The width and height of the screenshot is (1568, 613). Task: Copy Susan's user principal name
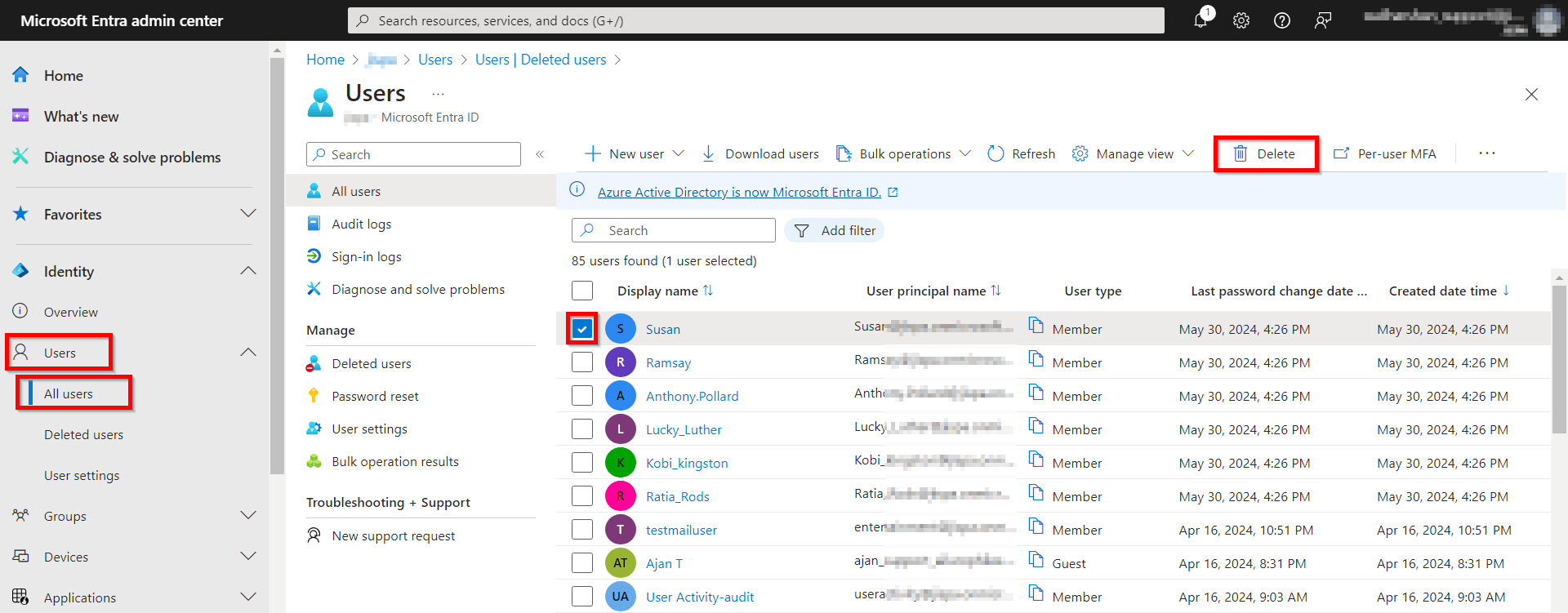pyautogui.click(x=1036, y=325)
